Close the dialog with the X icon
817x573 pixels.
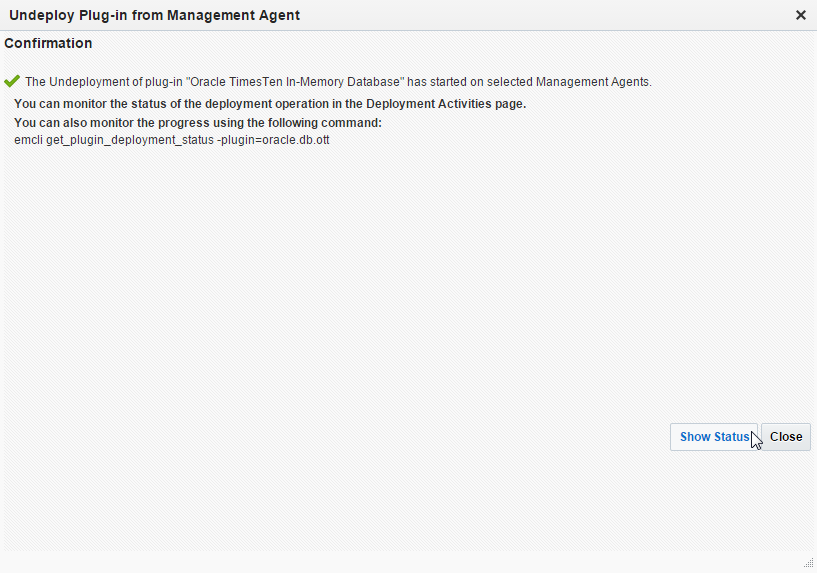click(x=801, y=15)
